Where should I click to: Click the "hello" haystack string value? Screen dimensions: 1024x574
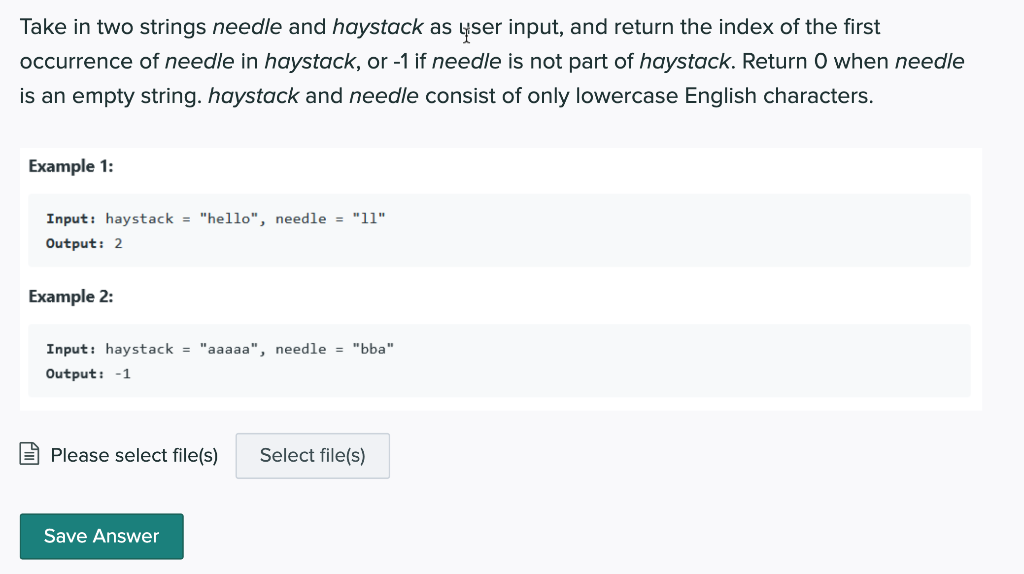point(228,219)
